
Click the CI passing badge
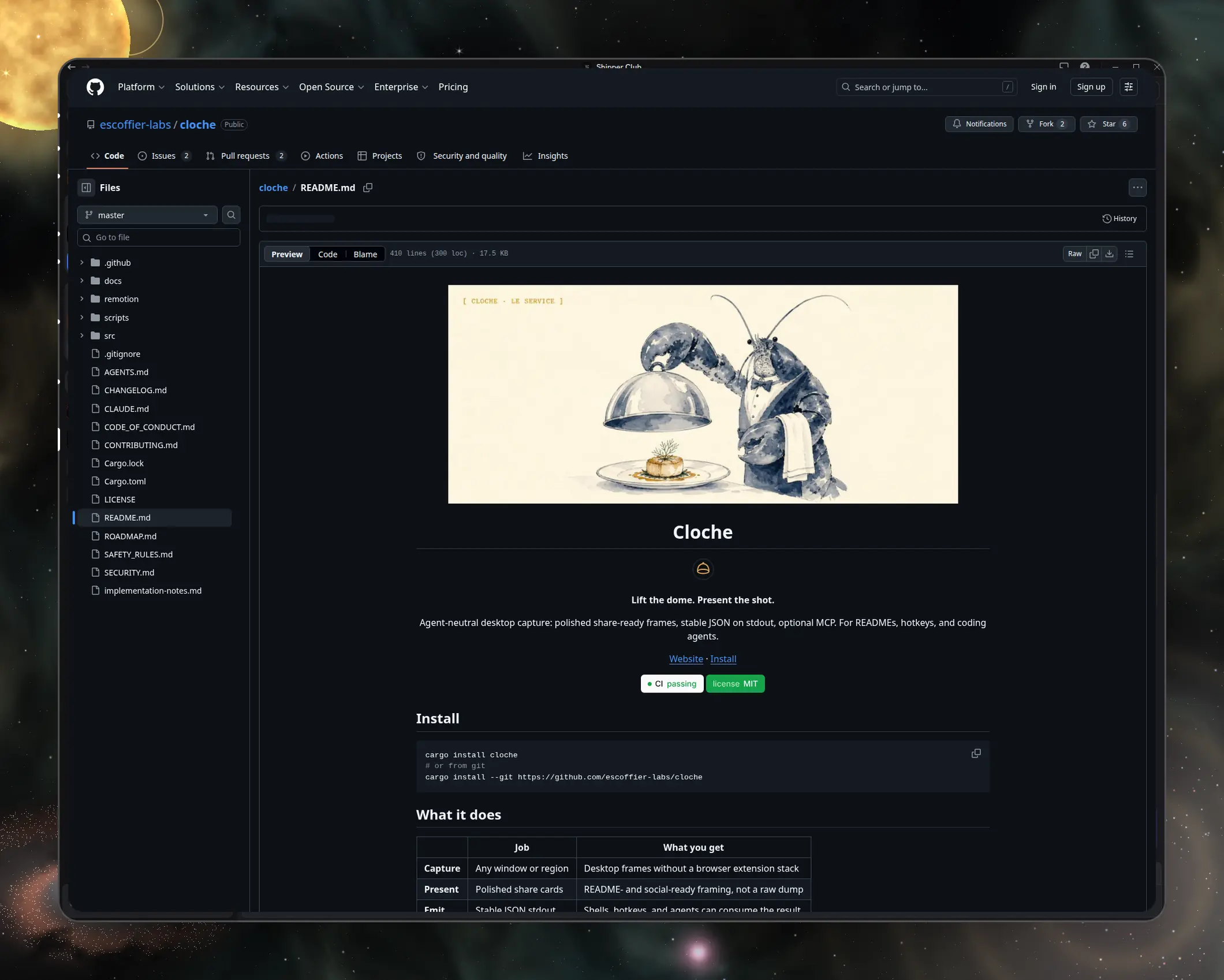[x=672, y=684]
